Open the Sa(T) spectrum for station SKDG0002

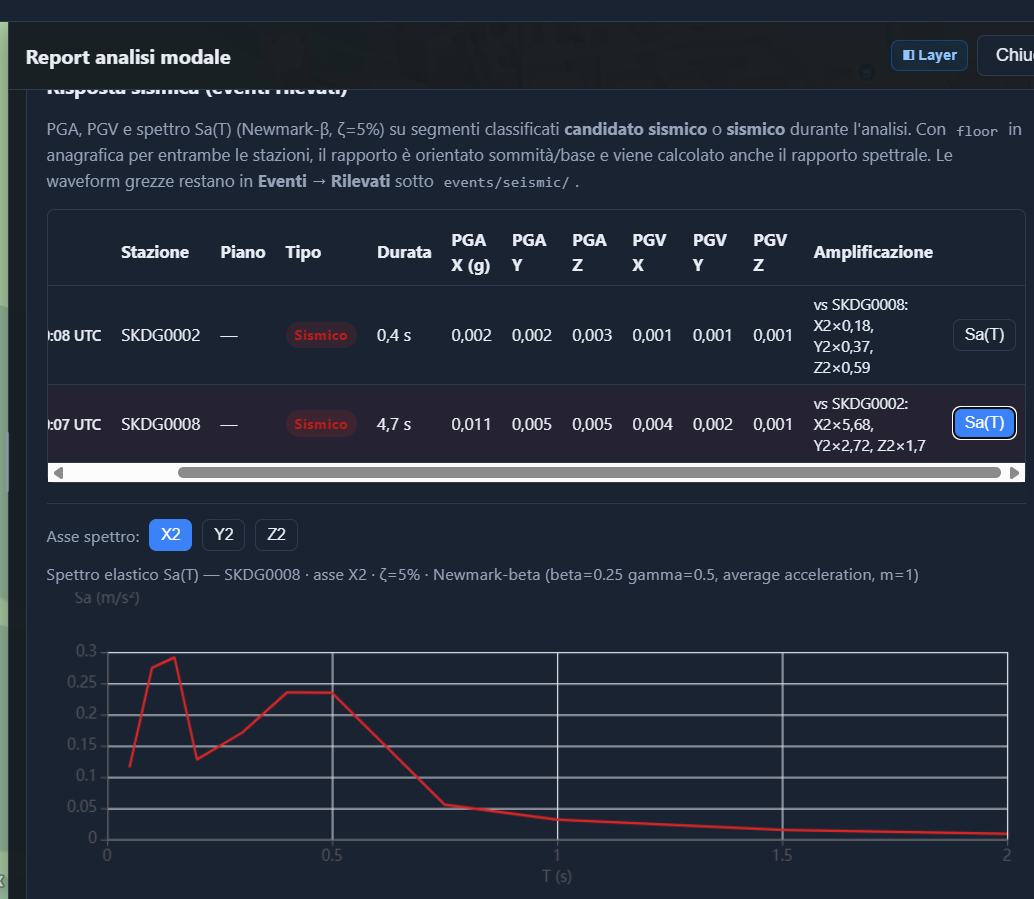(x=984, y=335)
